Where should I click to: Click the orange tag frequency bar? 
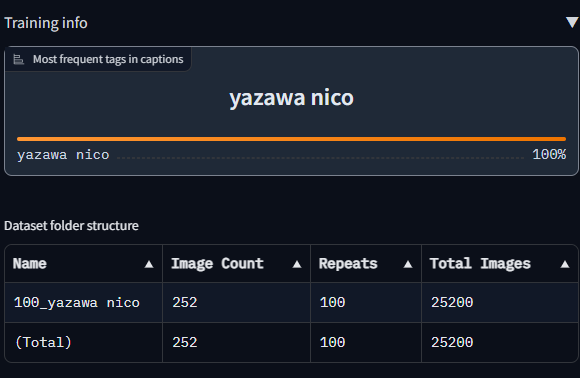point(291,139)
